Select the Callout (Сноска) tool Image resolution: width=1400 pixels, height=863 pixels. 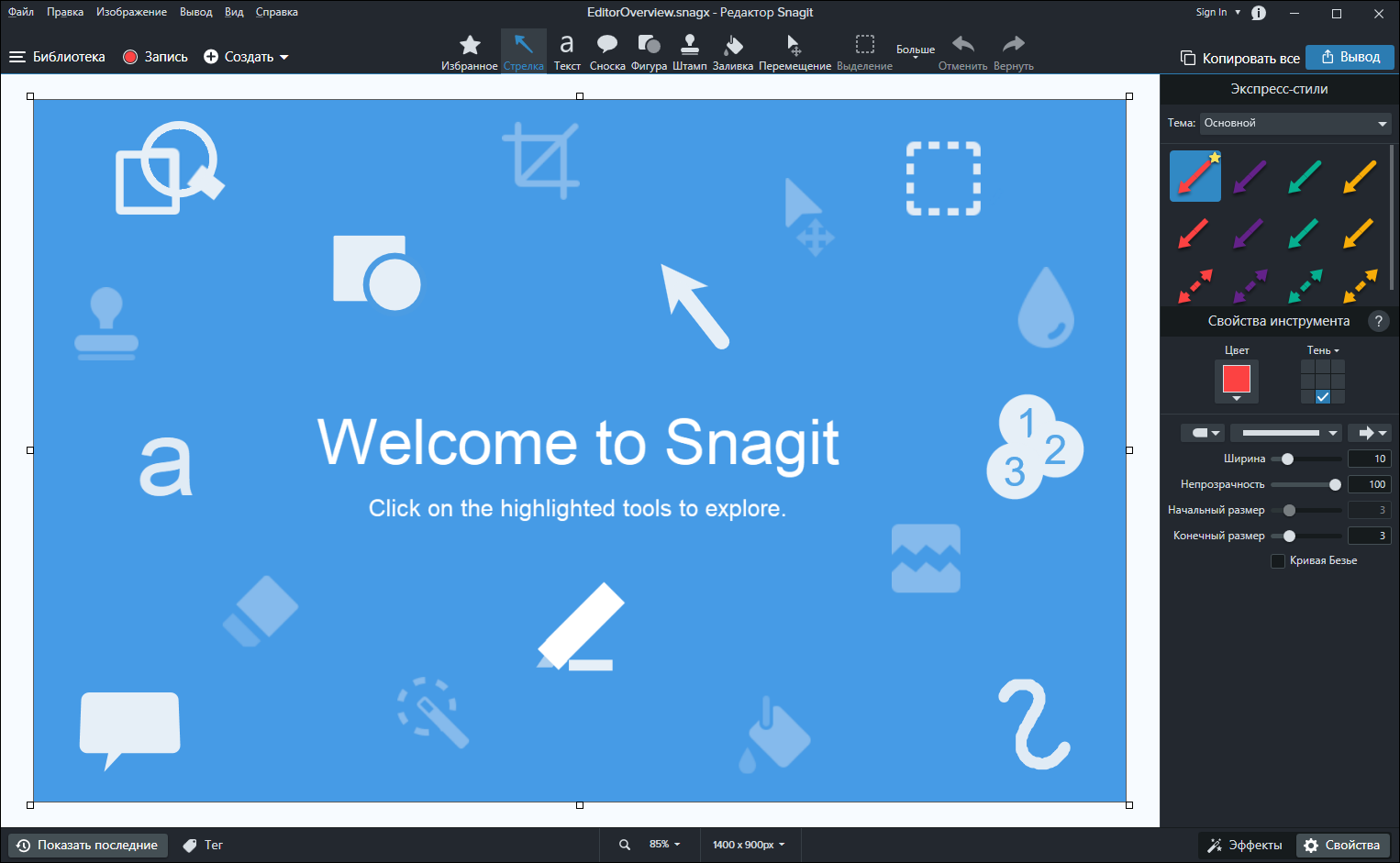point(606,51)
